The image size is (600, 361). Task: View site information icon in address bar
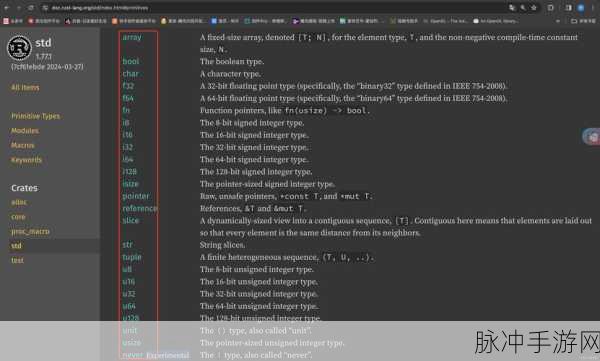45,8
